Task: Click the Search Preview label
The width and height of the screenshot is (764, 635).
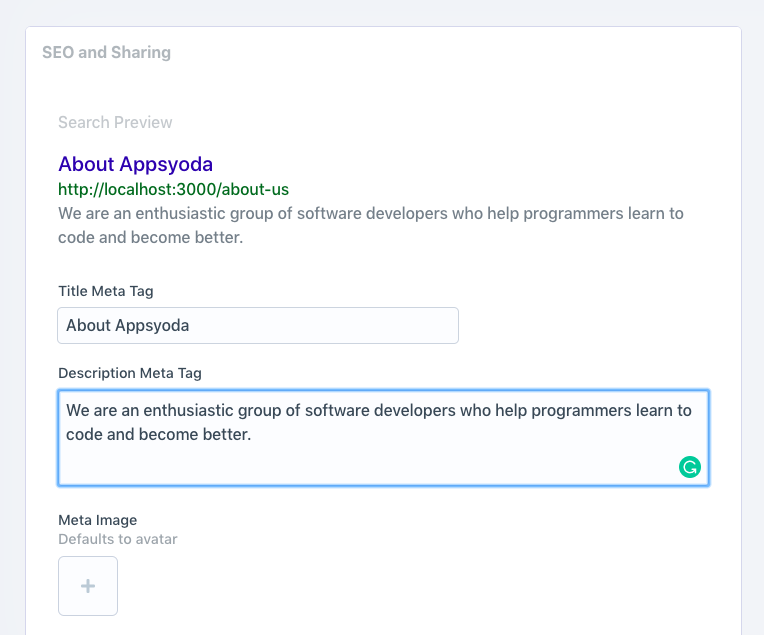Action: pos(115,122)
